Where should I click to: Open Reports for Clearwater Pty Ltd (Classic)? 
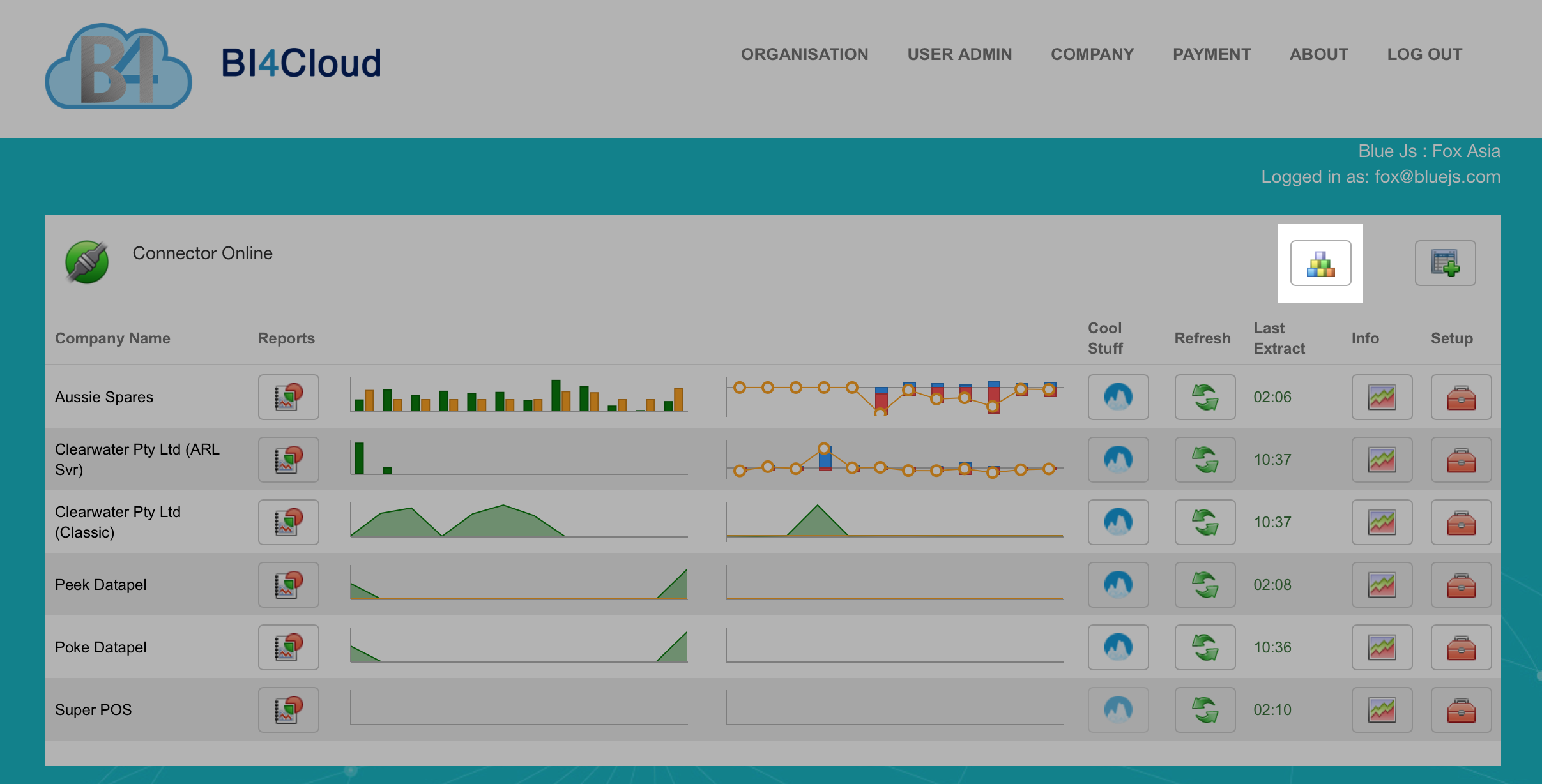[x=288, y=522]
